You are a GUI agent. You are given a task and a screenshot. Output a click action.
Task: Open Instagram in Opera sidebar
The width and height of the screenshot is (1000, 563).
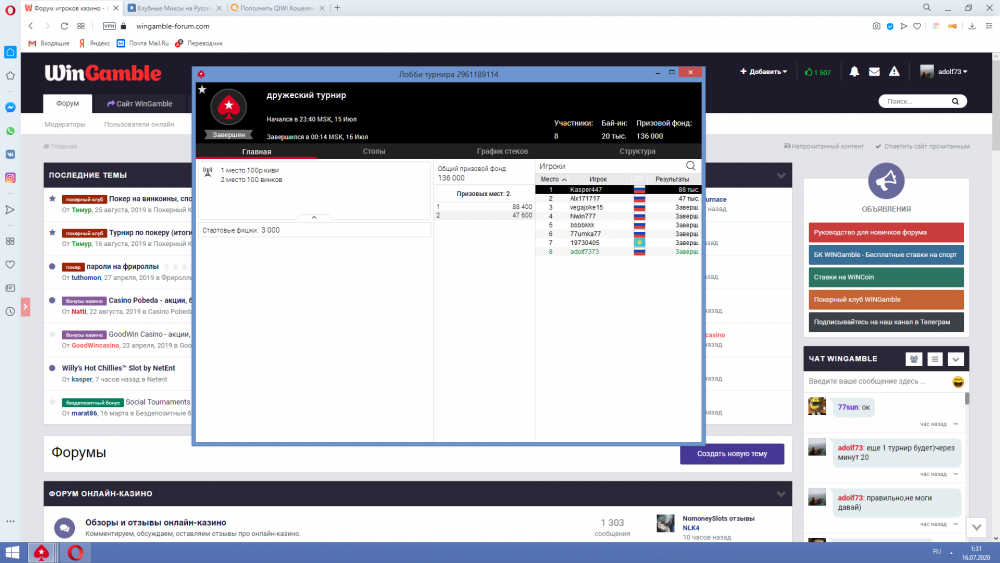point(10,177)
